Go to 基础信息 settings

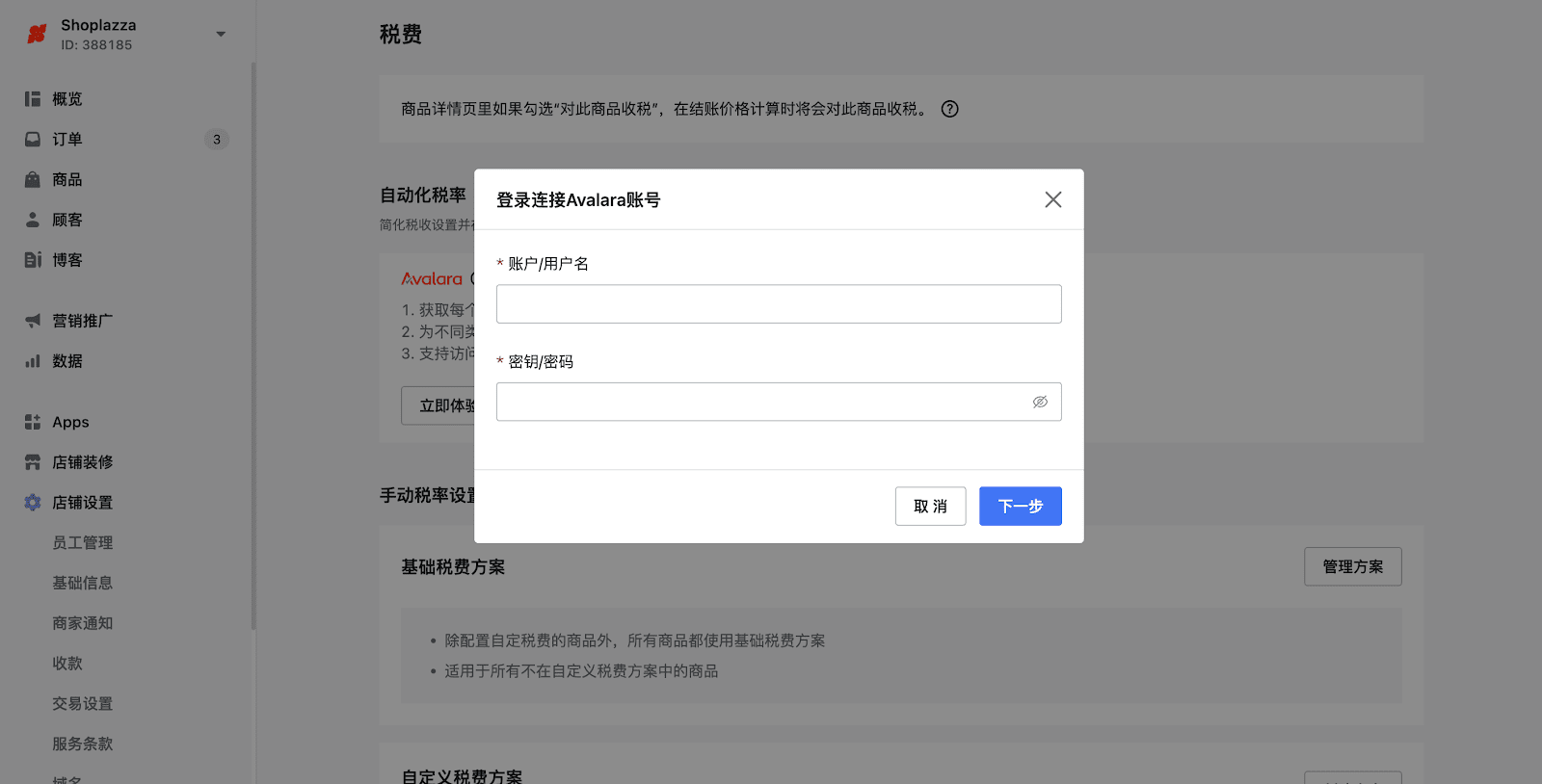click(83, 583)
